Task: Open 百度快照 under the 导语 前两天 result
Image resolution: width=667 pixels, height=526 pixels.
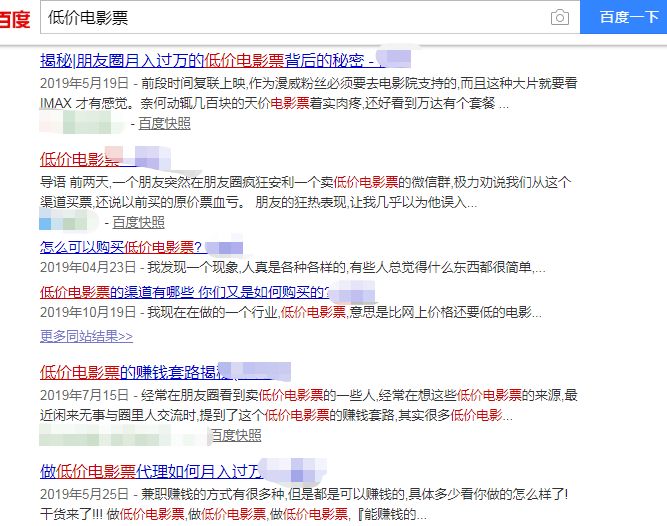Action: [x=139, y=222]
